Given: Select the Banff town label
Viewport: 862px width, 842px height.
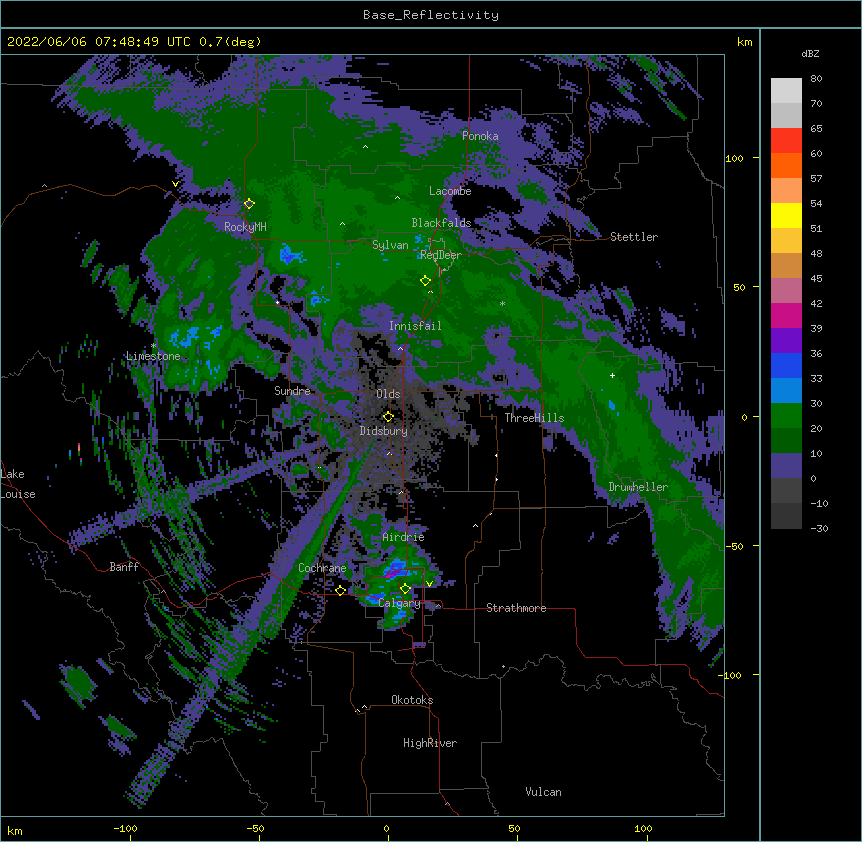Looking at the screenshot, I should pos(124,567).
